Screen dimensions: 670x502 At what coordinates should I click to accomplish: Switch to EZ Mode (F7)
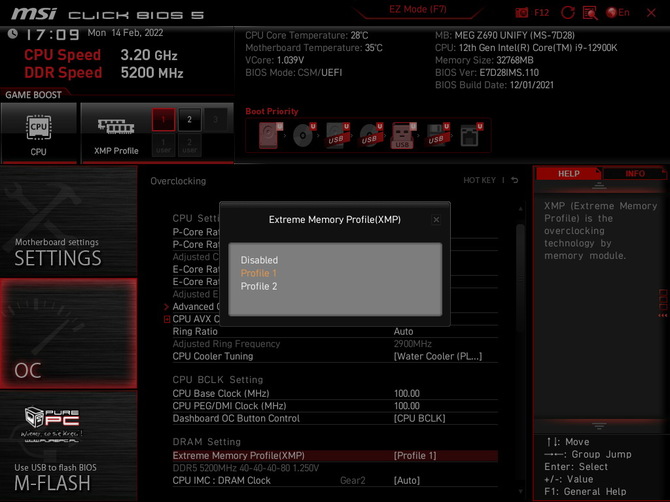[x=417, y=9]
